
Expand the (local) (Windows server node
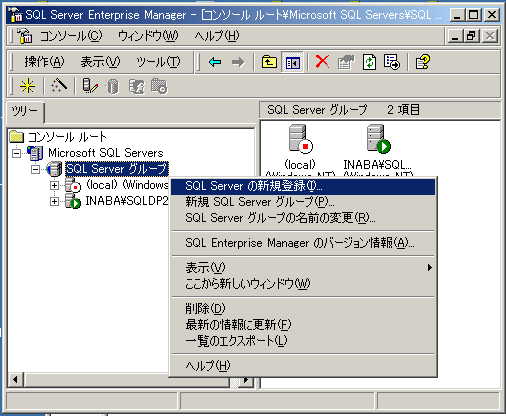coord(54,185)
